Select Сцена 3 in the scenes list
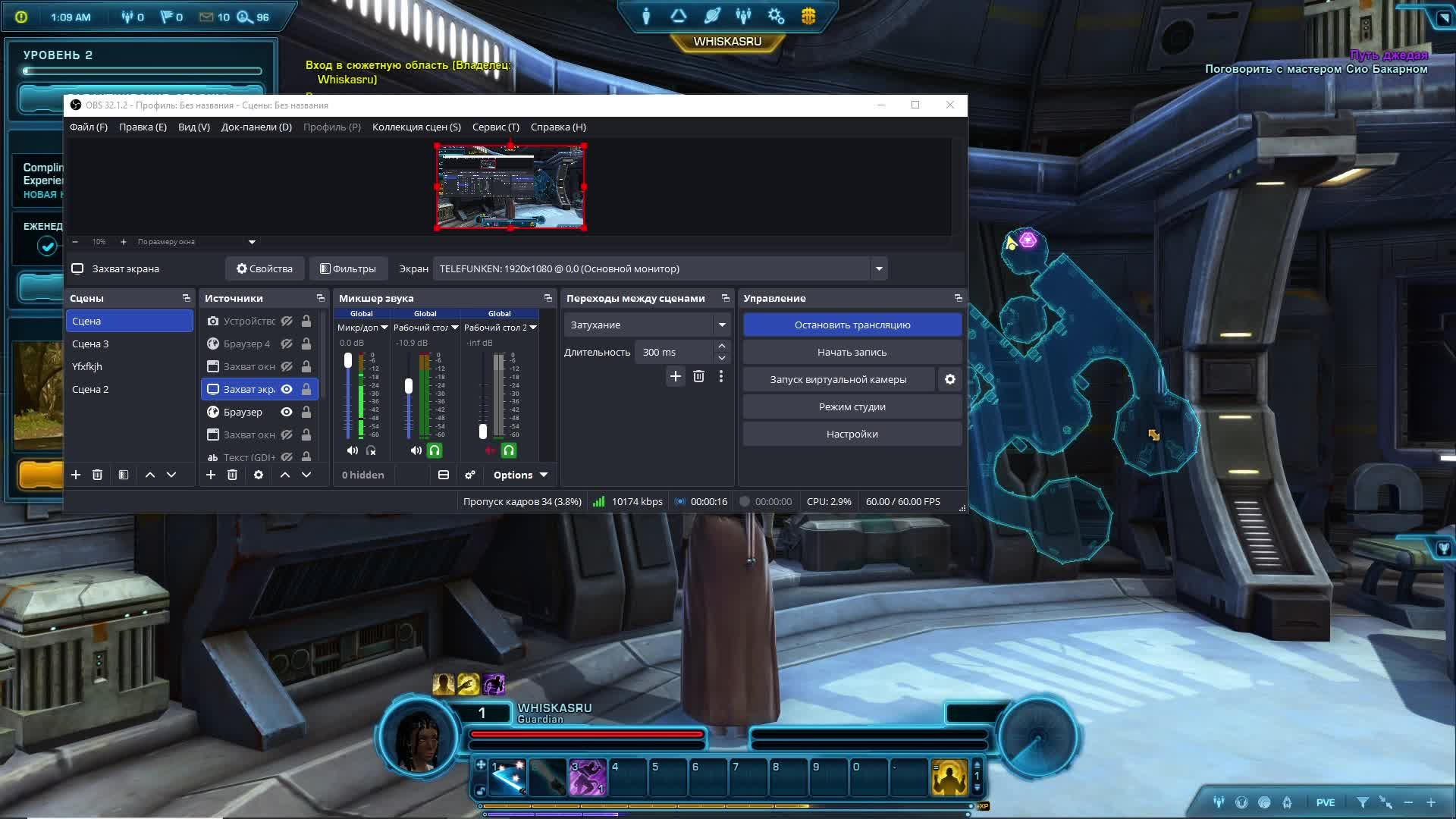Viewport: 1456px width, 819px height. pos(130,344)
